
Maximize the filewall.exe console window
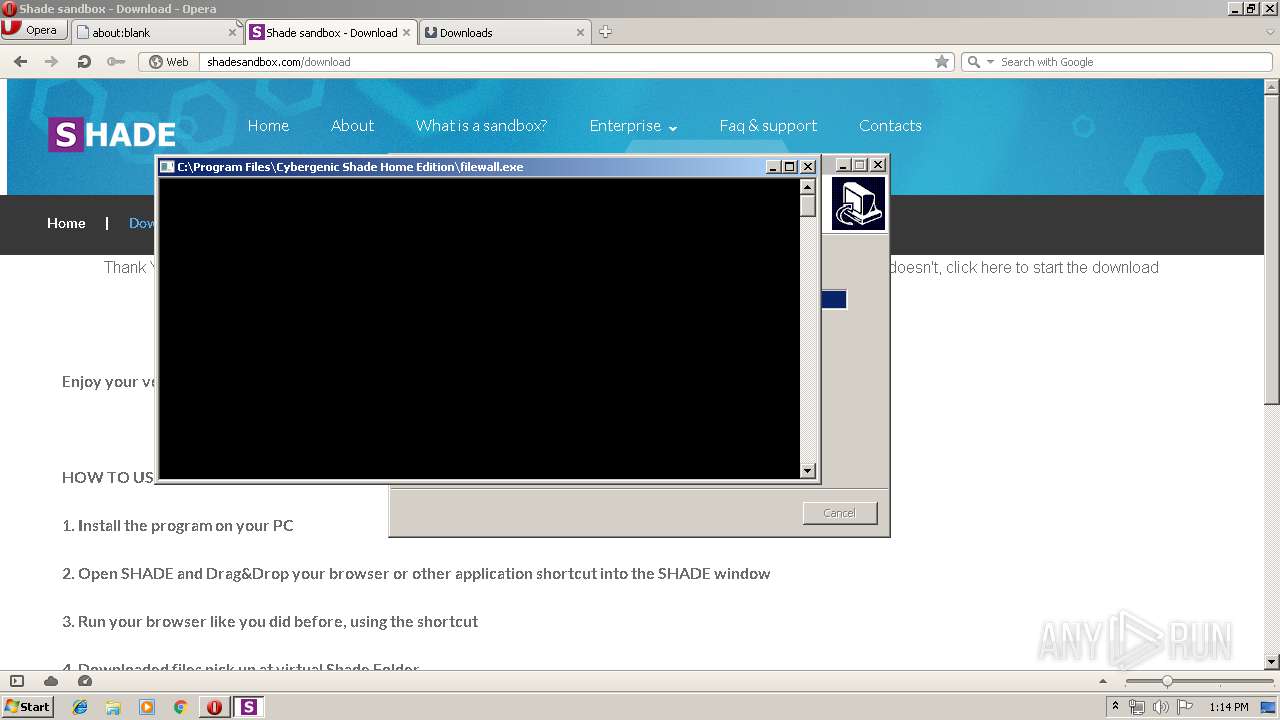(790, 167)
